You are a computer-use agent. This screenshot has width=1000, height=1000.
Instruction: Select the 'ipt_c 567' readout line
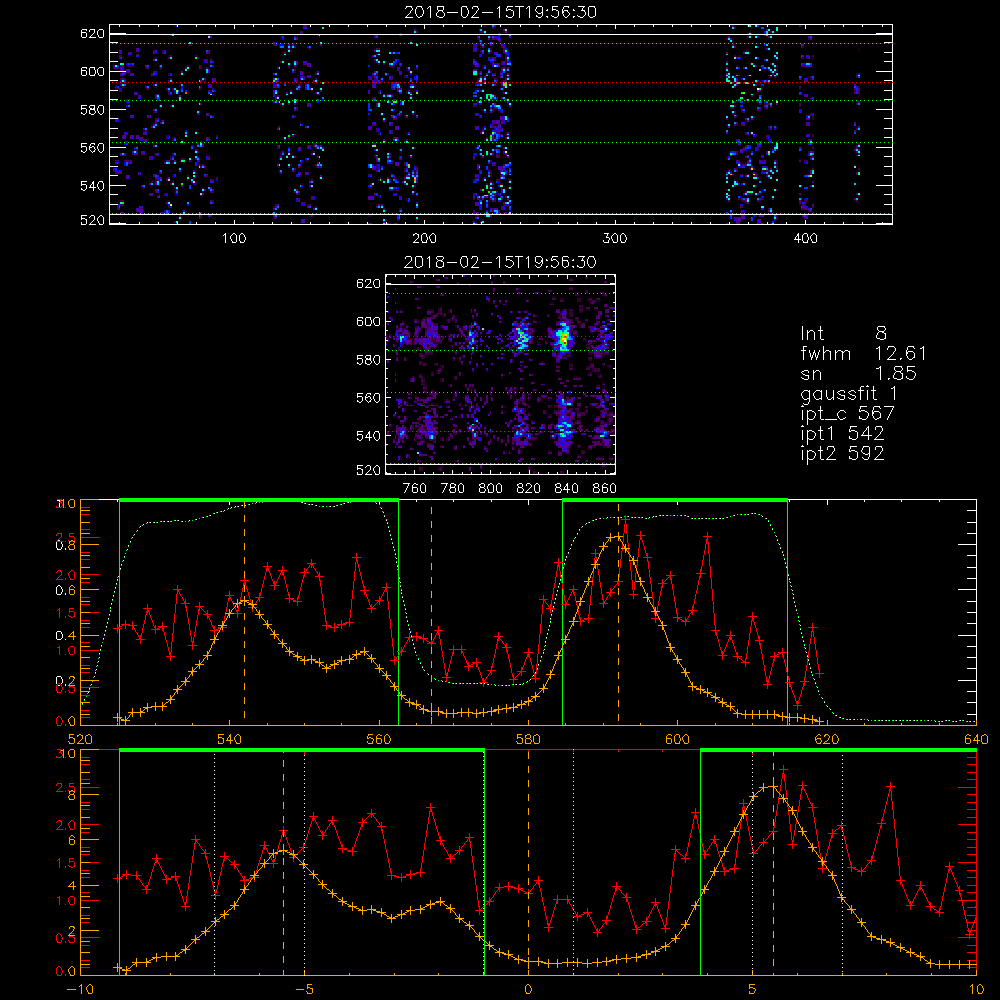[x=848, y=413]
